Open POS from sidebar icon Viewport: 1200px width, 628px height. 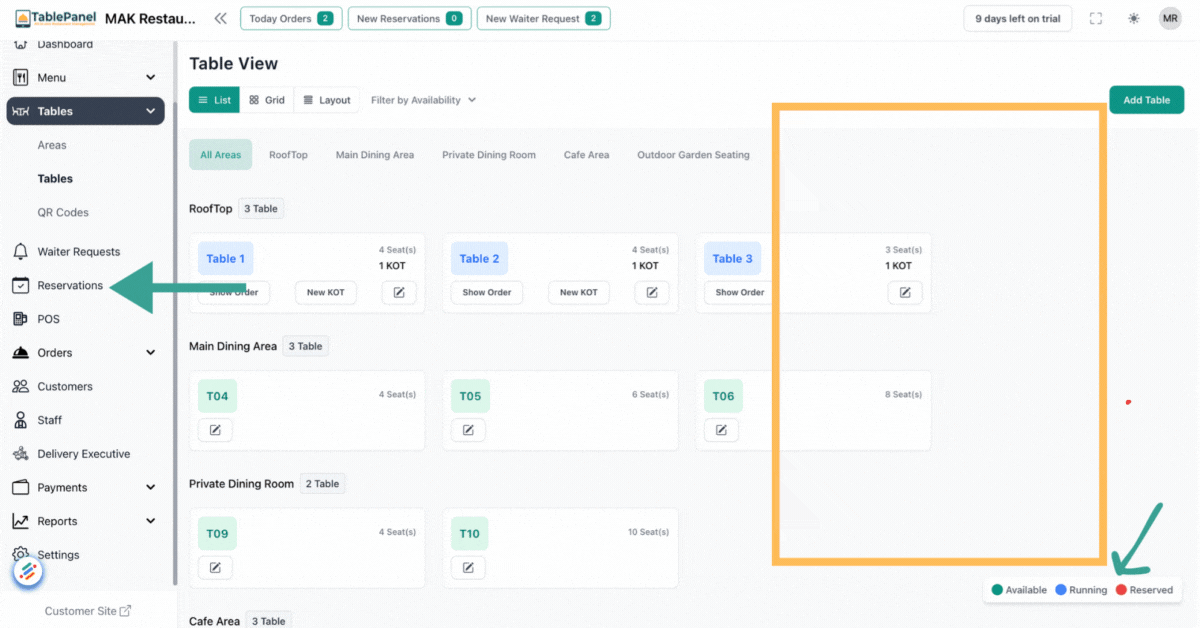[x=20, y=319]
